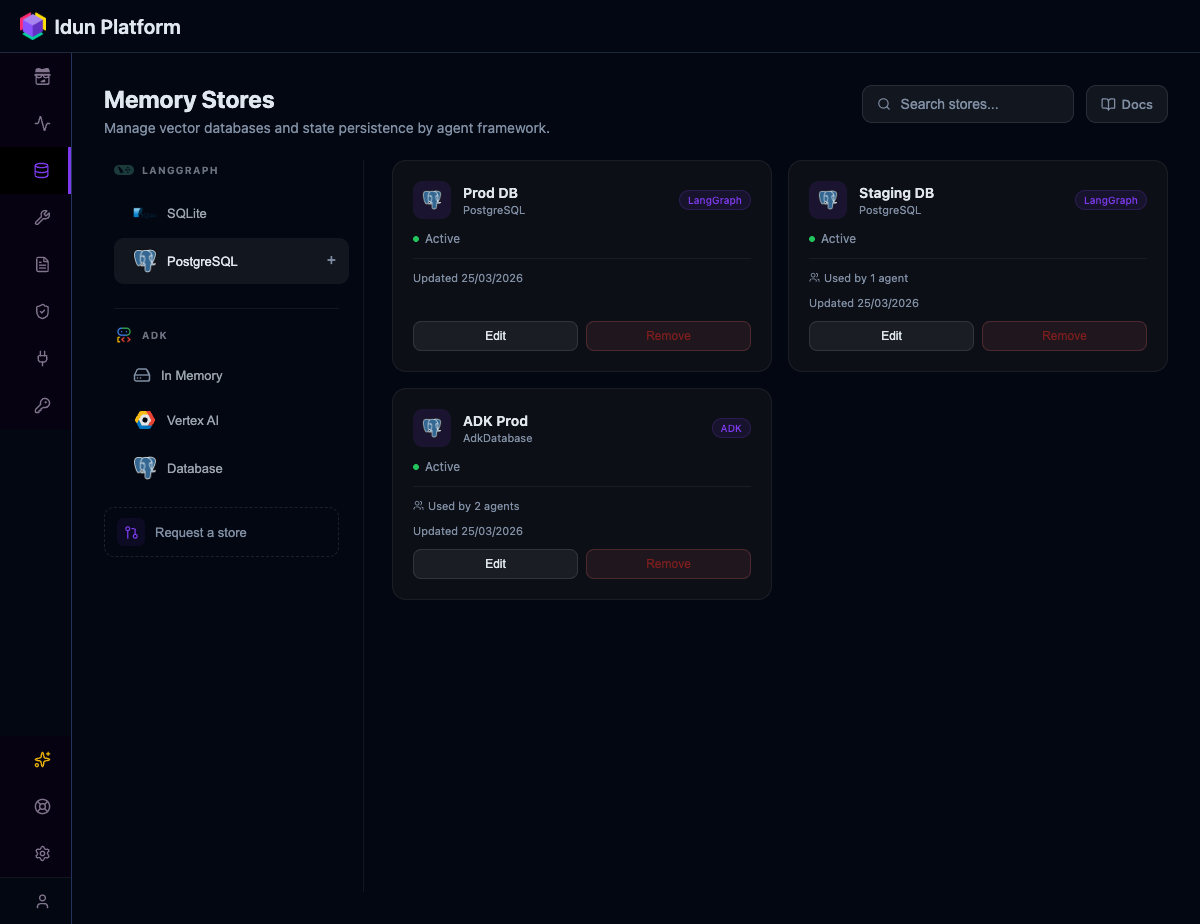Click the book icon in Docs button
Screen dimensions: 1200x924
[1108, 104]
